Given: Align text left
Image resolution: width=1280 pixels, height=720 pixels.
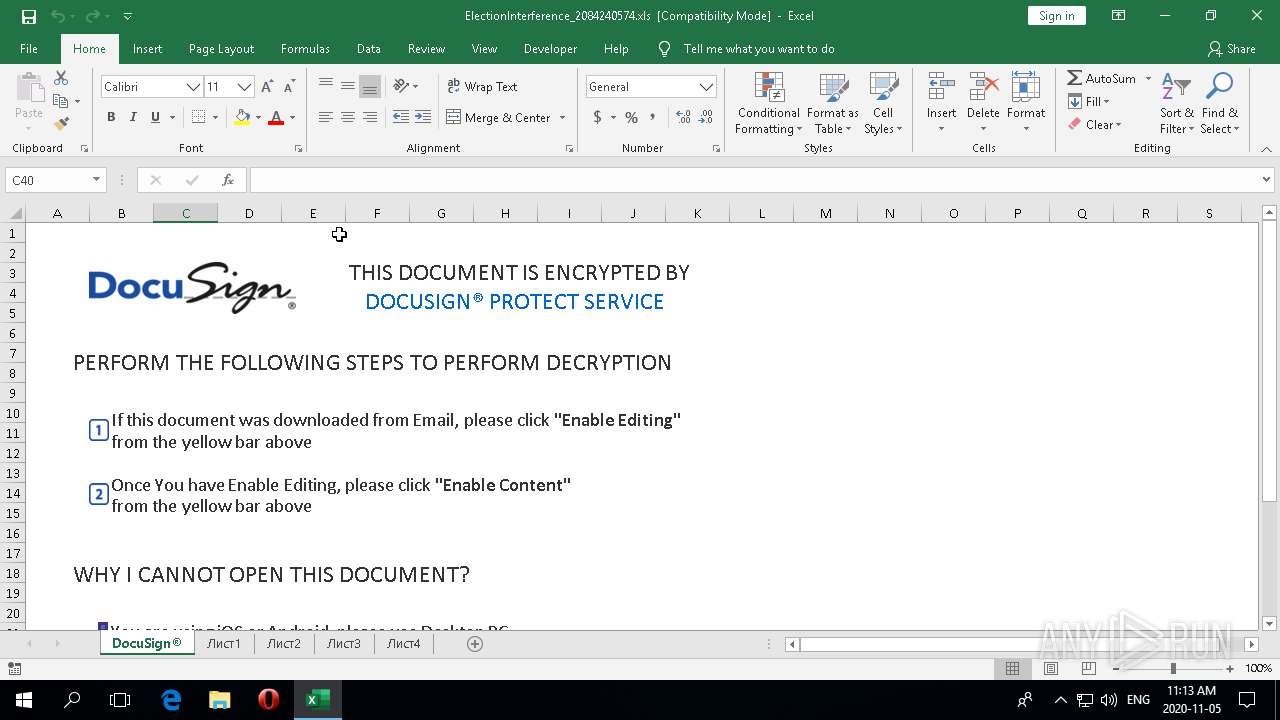Looking at the screenshot, I should [326, 117].
